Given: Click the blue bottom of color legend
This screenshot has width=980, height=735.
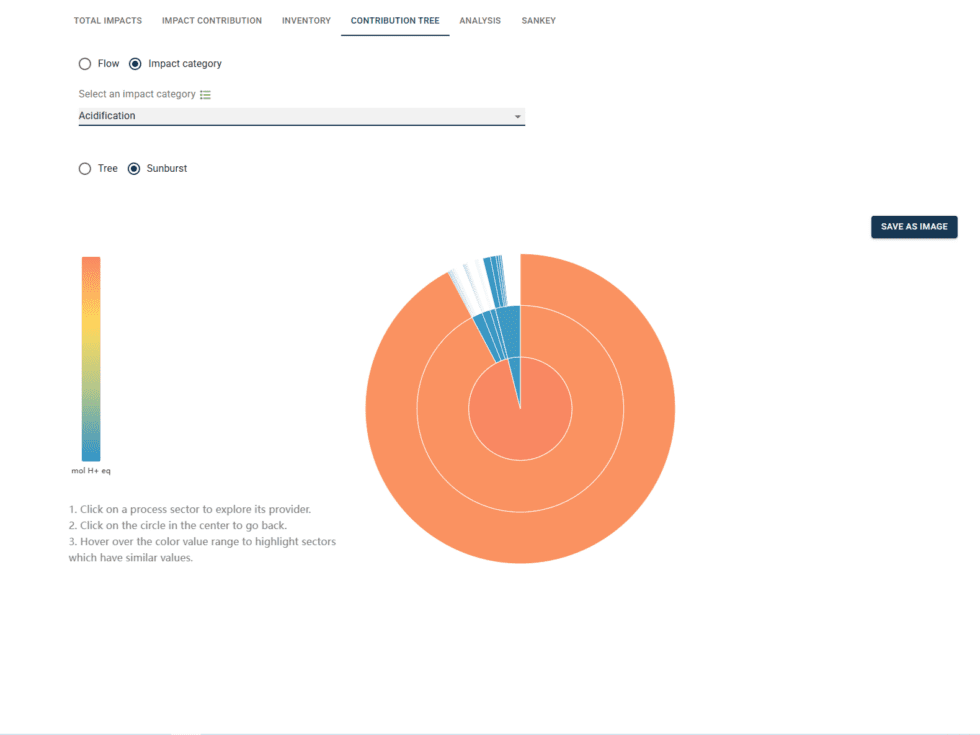Looking at the screenshot, I should click(x=91, y=450).
